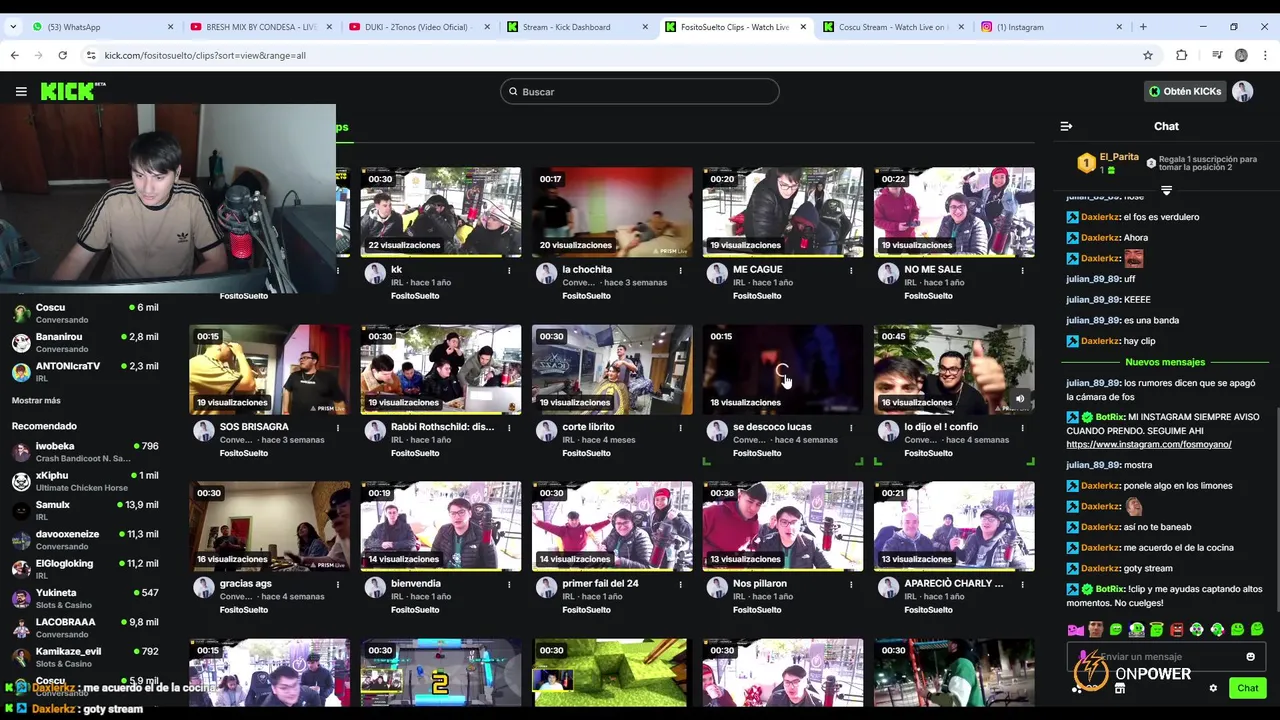Open the emoji picker in chat input
Viewport: 1280px width, 720px height.
pyautogui.click(x=1250, y=657)
